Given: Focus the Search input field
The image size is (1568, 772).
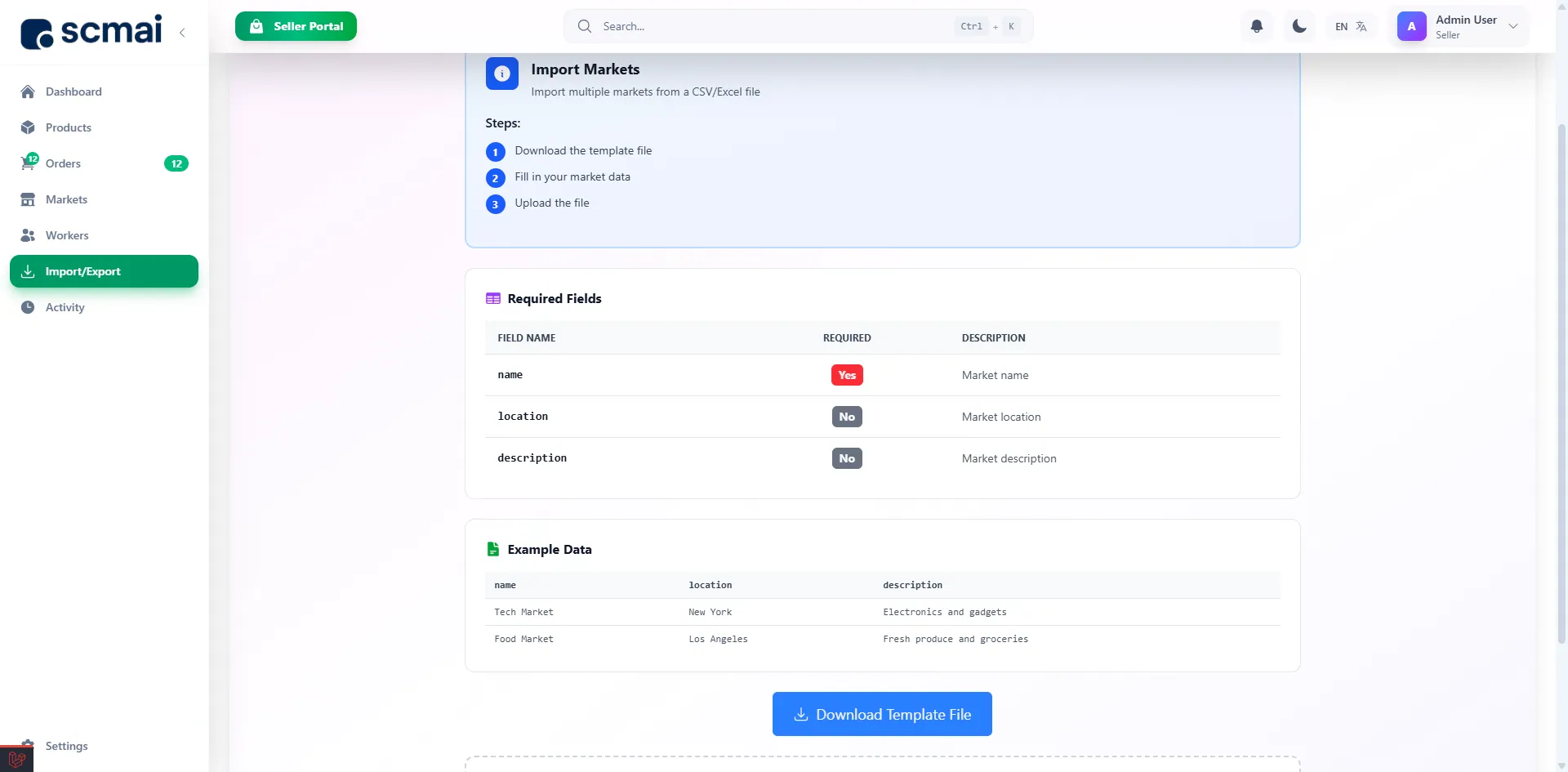Looking at the screenshot, I should coord(798,26).
